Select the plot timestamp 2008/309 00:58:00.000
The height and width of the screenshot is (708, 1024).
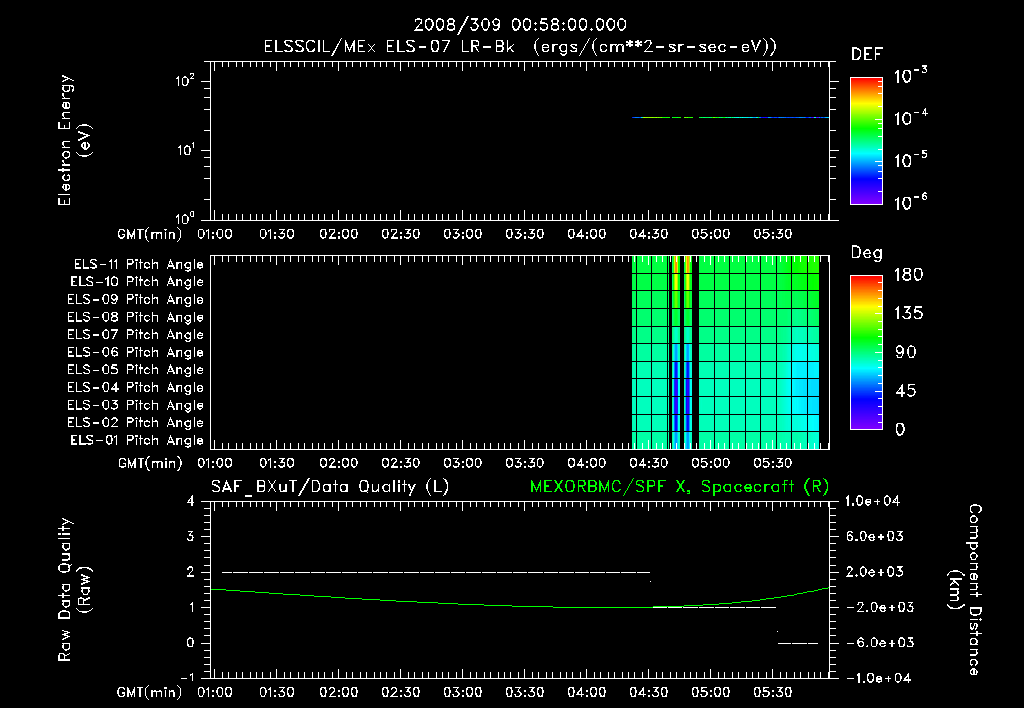point(520,25)
